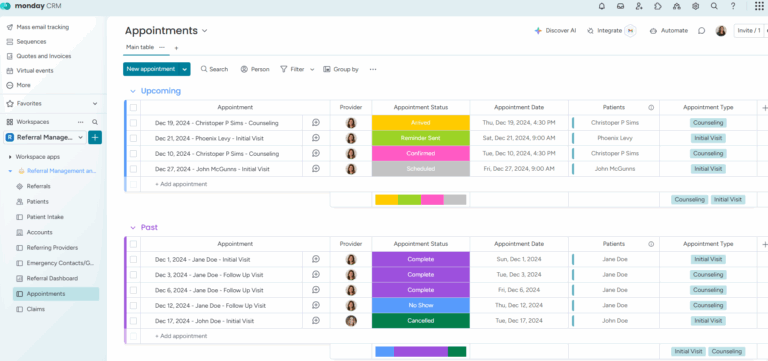
Task: Click the Integrate button
Action: 611,30
